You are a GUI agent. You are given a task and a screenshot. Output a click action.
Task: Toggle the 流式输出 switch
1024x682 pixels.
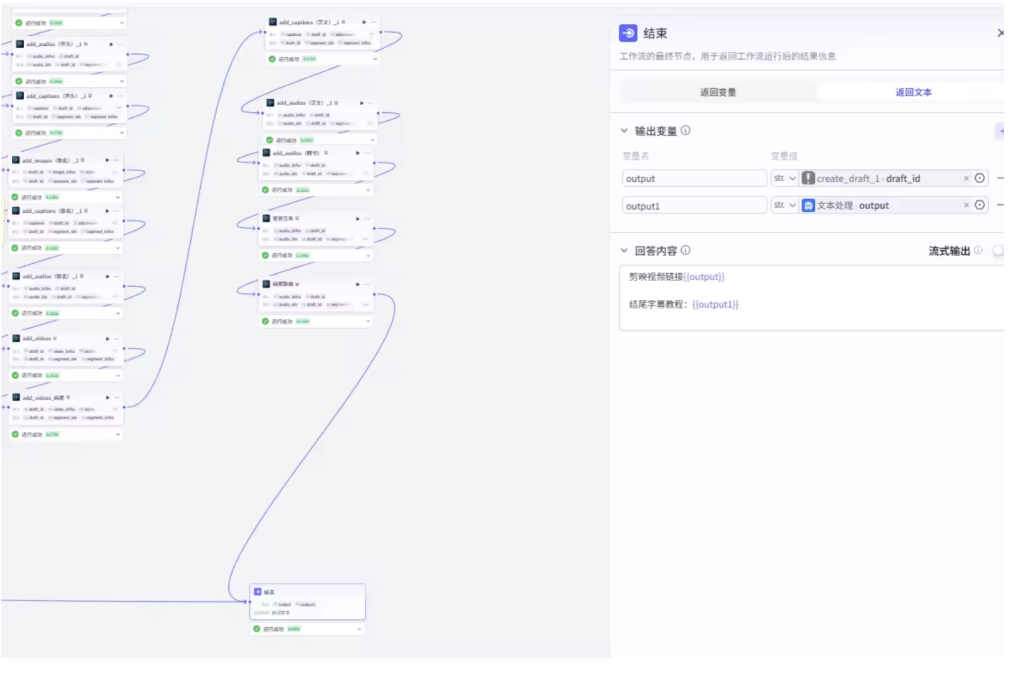pyautogui.click(x=997, y=251)
